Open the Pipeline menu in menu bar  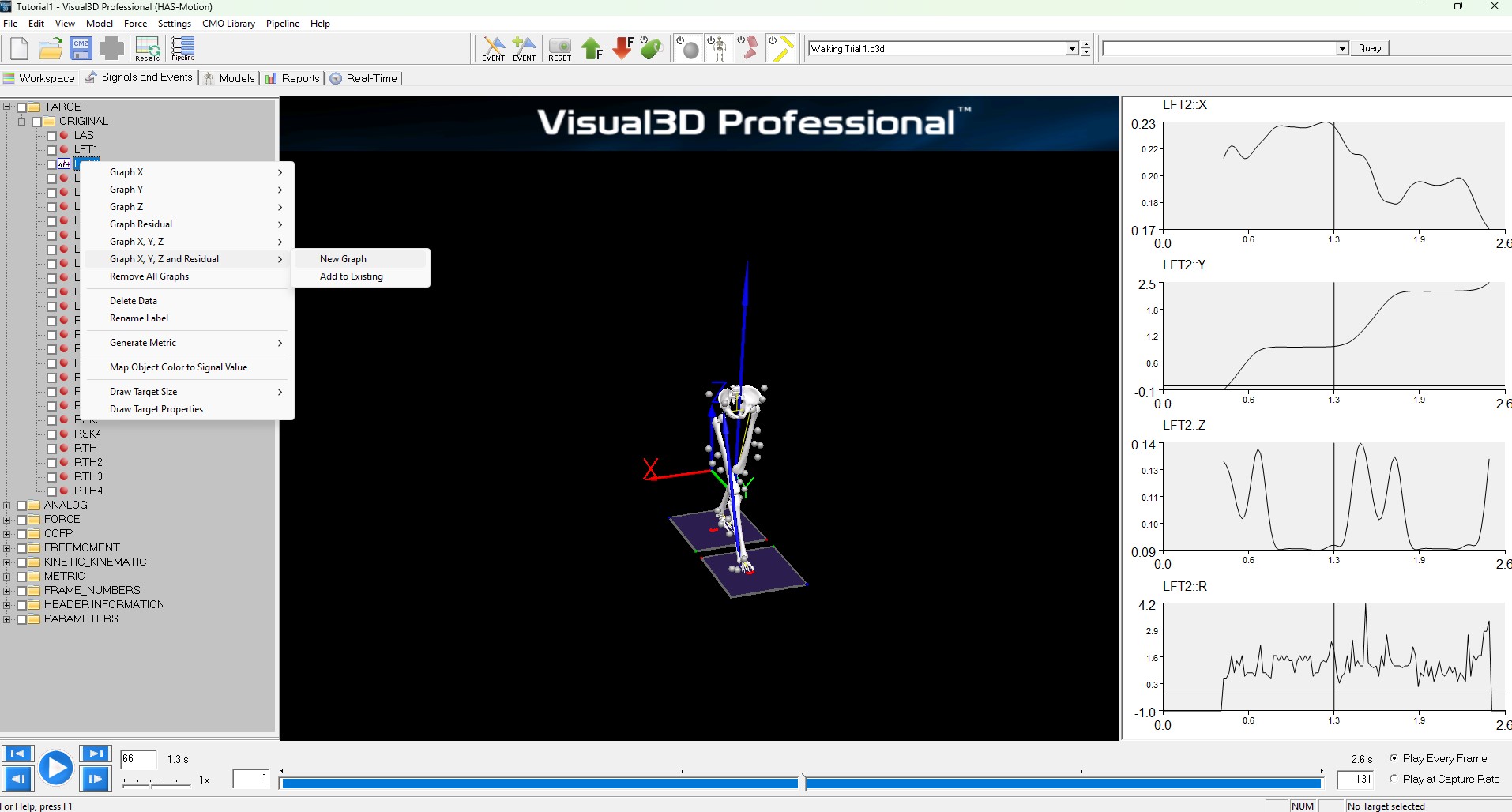(x=282, y=24)
